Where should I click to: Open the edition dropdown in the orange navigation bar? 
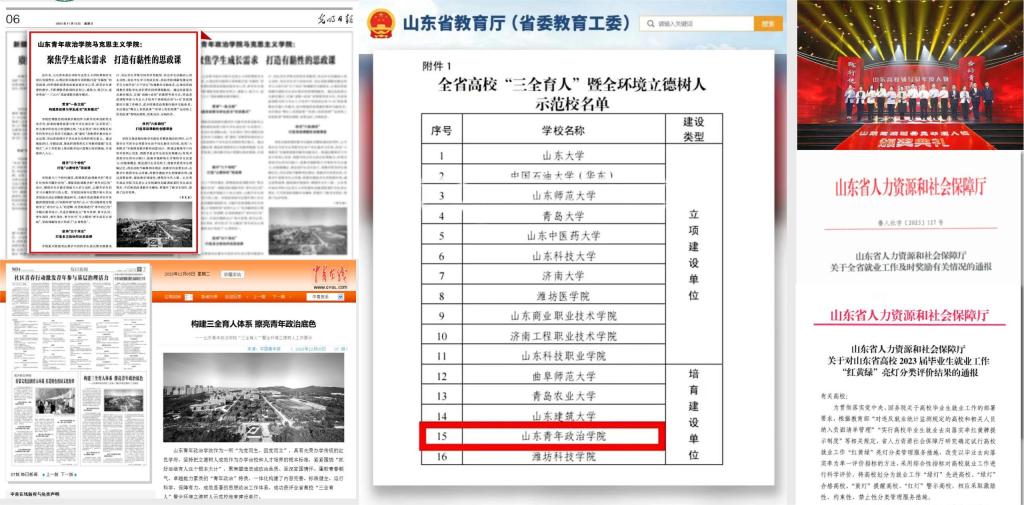tap(324, 297)
